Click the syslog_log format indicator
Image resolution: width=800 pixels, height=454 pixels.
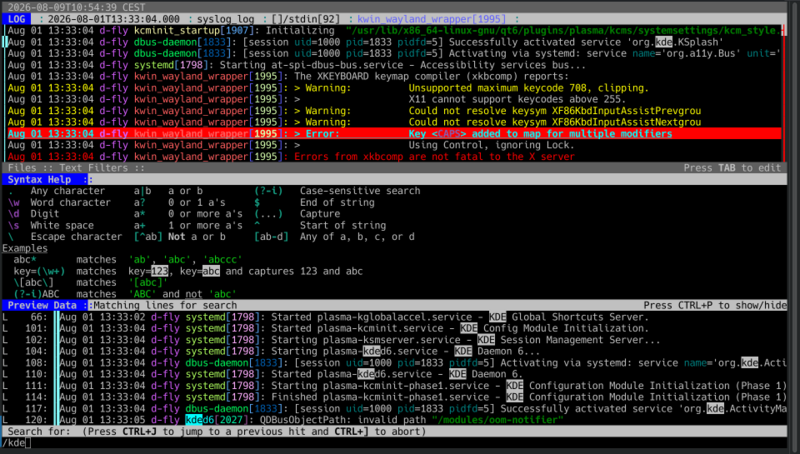(226, 19)
